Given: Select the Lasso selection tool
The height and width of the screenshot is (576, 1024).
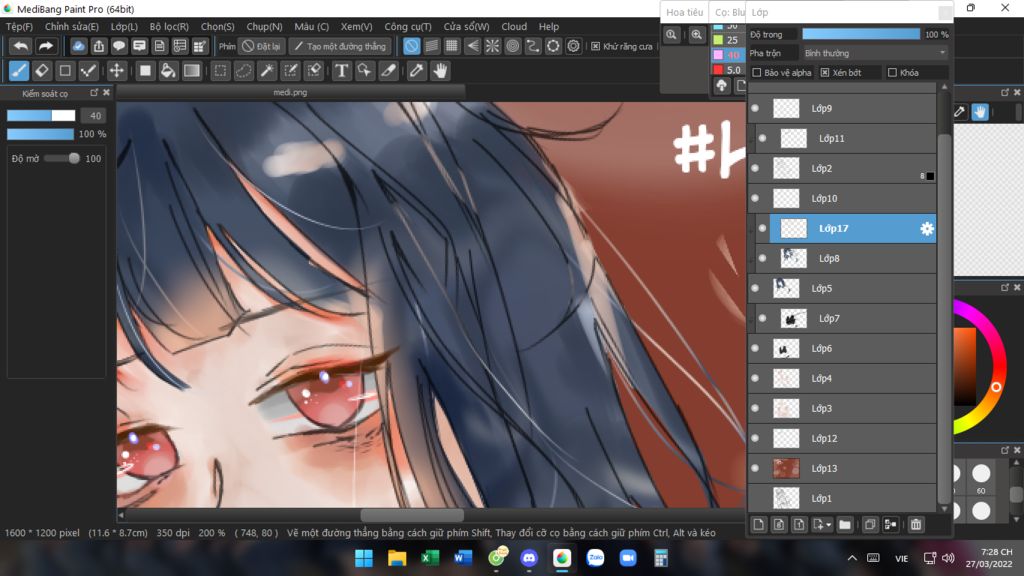Looking at the screenshot, I should tap(244, 71).
